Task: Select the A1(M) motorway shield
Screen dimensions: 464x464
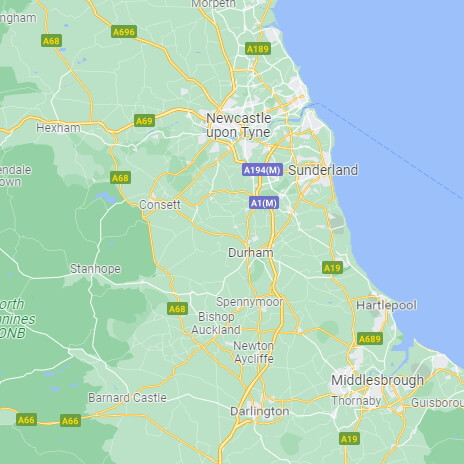Action: click(264, 203)
